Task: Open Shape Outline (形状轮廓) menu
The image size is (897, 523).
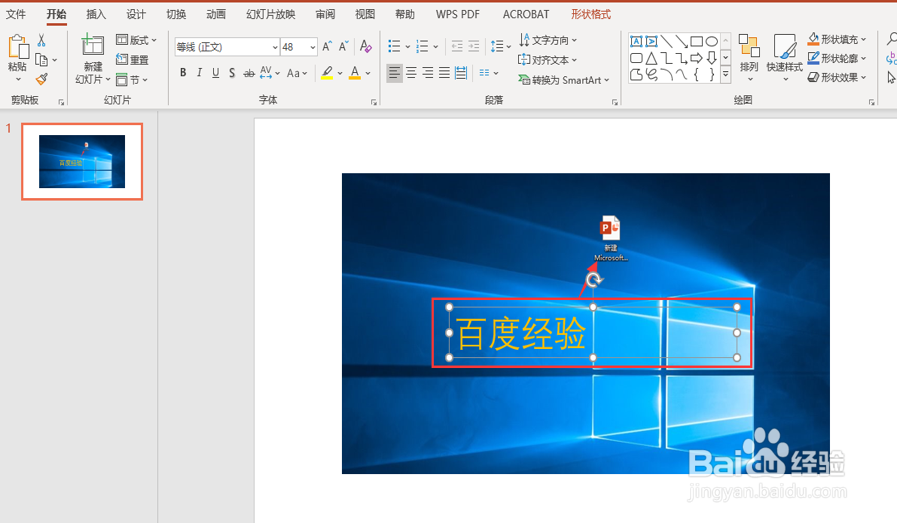Action: (837, 58)
